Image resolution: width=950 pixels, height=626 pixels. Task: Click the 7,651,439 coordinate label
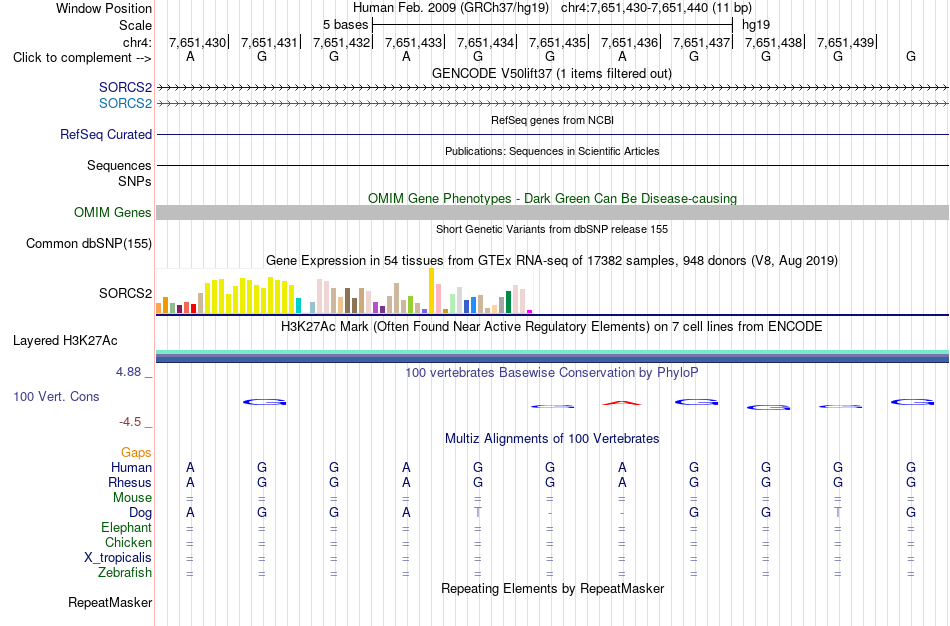tap(845, 42)
